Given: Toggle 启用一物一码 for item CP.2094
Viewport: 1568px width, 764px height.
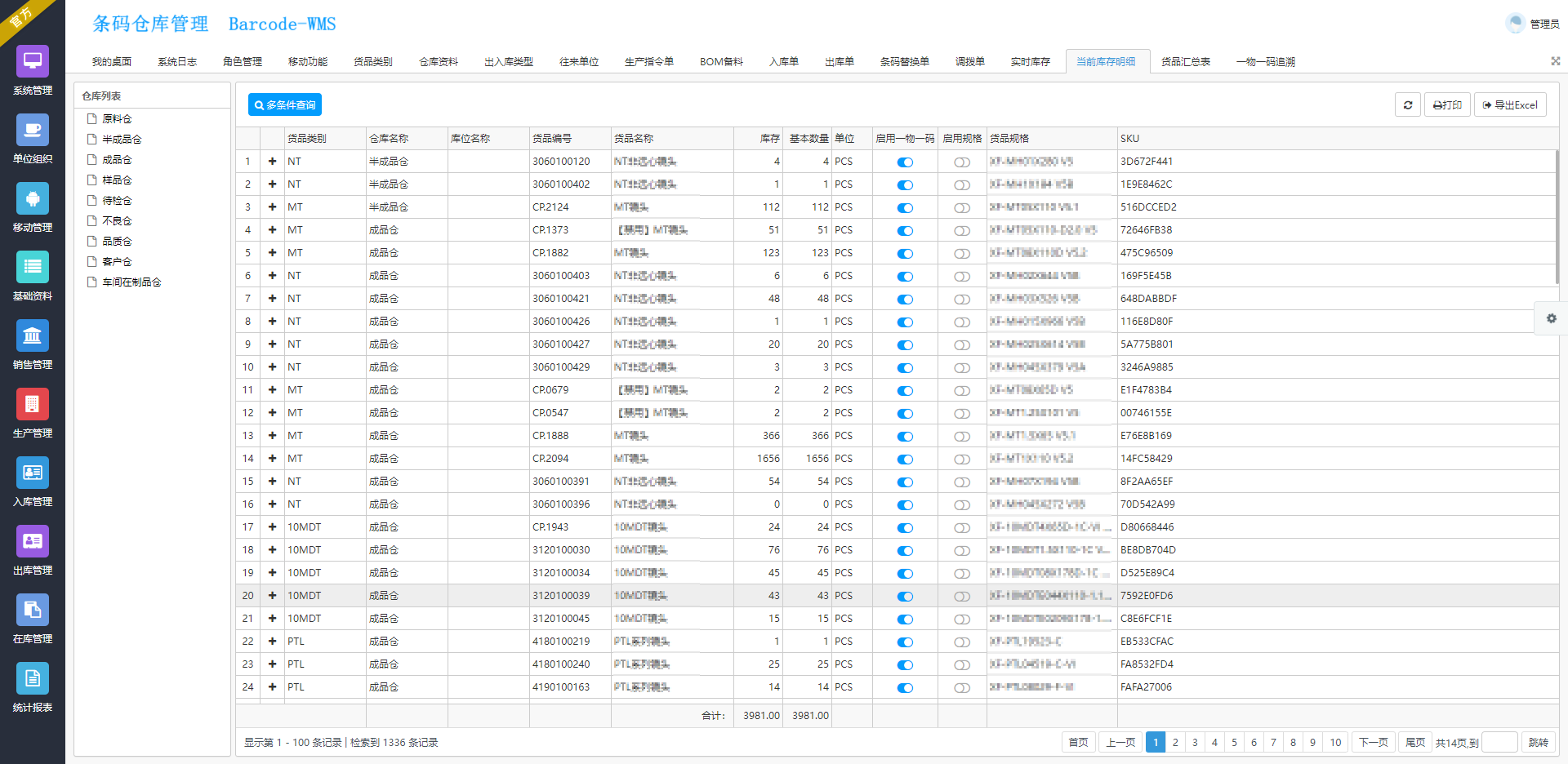Looking at the screenshot, I should click(905, 460).
